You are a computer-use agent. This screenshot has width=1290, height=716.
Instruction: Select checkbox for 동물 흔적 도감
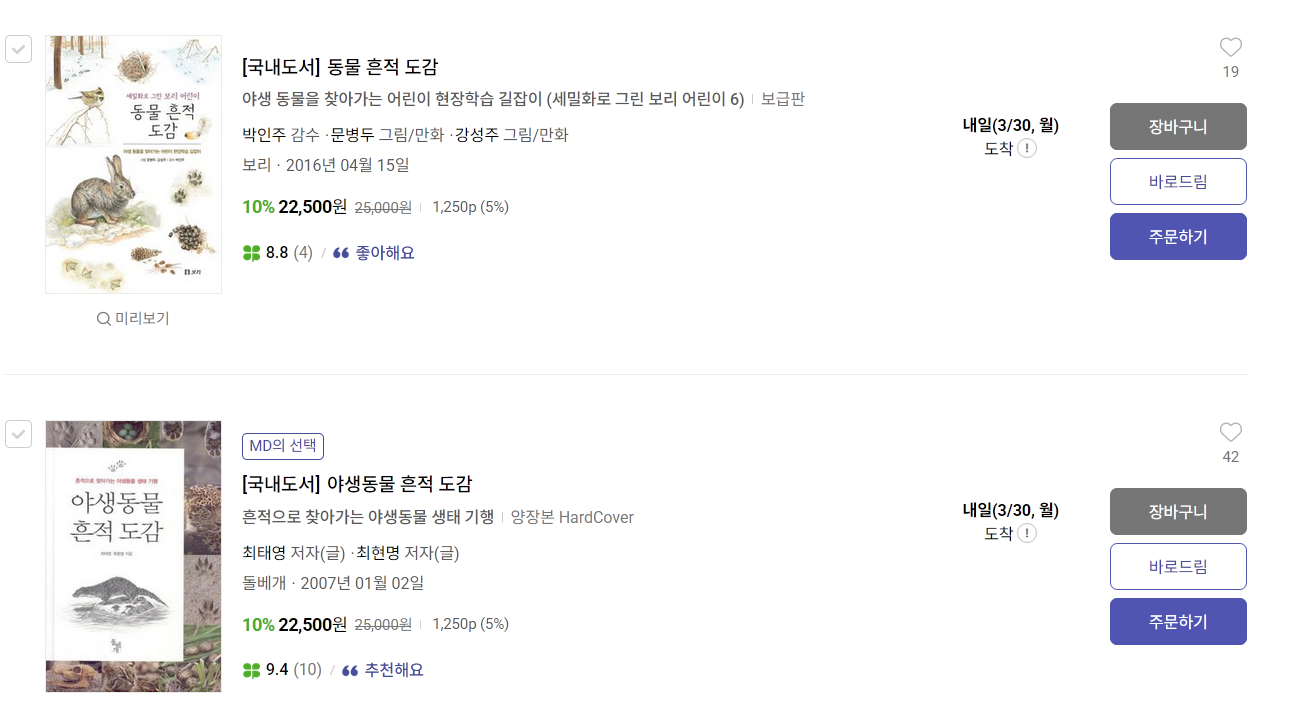point(19,49)
